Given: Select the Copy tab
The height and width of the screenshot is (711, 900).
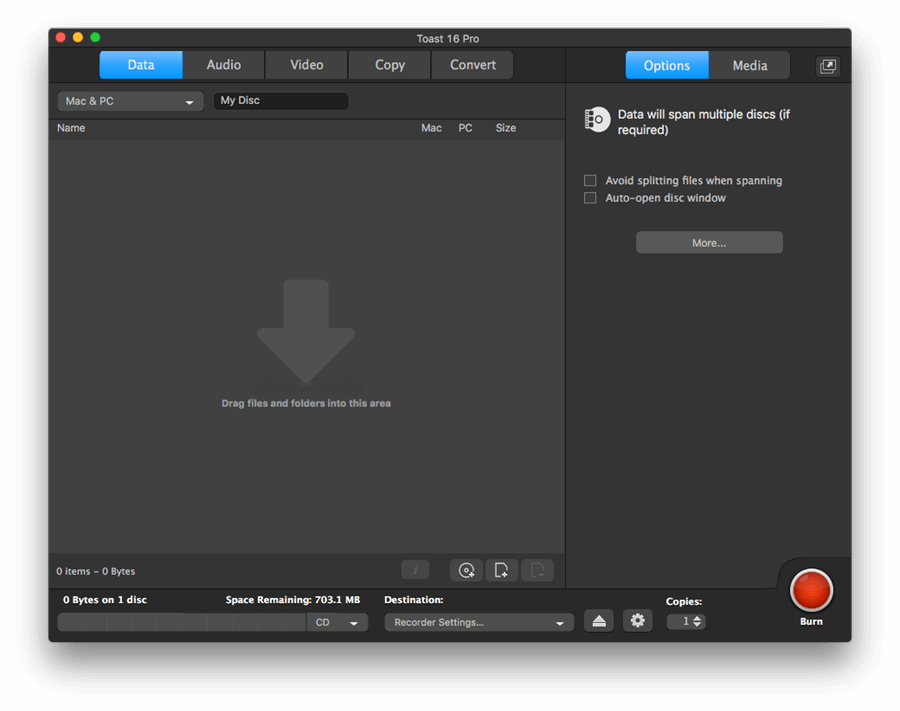Looking at the screenshot, I should pyautogui.click(x=390, y=65).
